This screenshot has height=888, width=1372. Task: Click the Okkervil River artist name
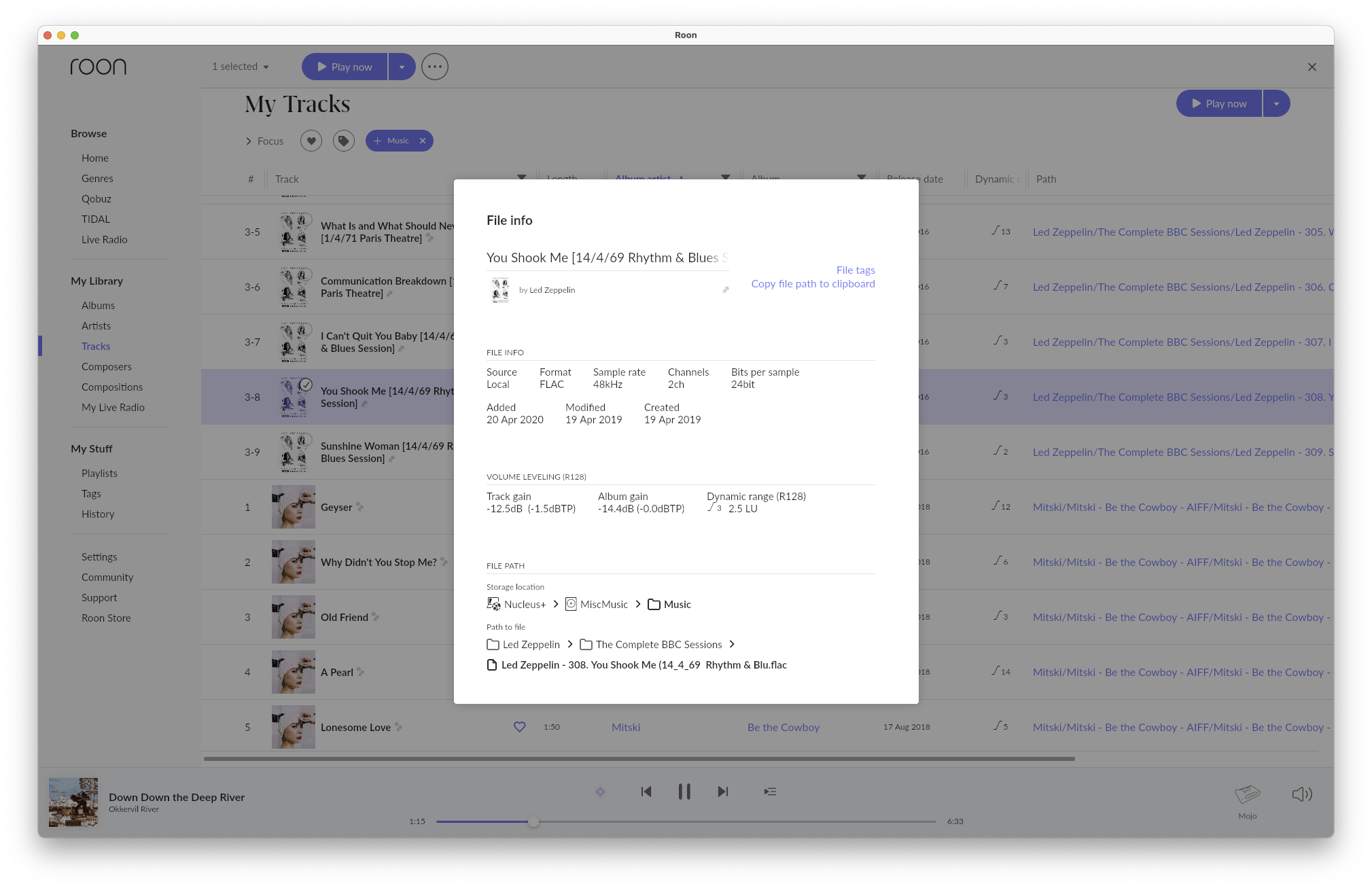[134, 809]
